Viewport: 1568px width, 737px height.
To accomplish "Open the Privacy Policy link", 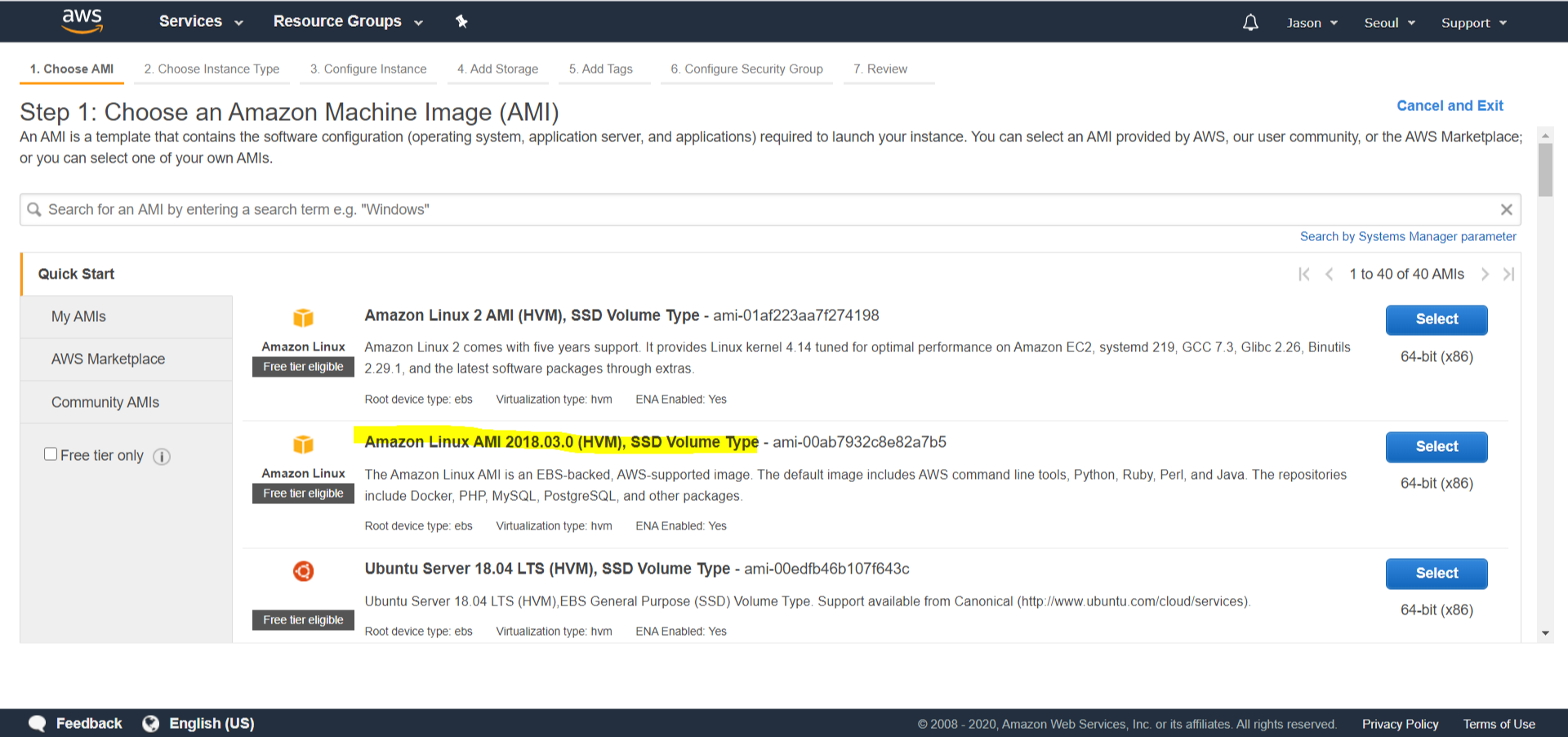I will coord(1400,725).
